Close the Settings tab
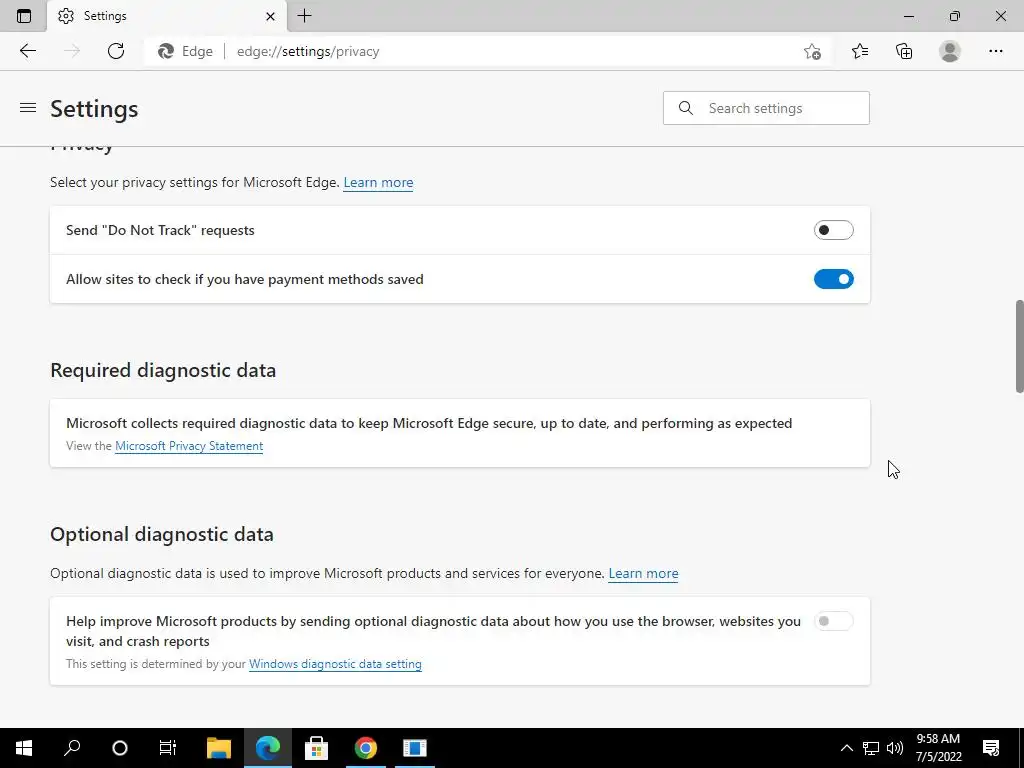 pos(270,16)
